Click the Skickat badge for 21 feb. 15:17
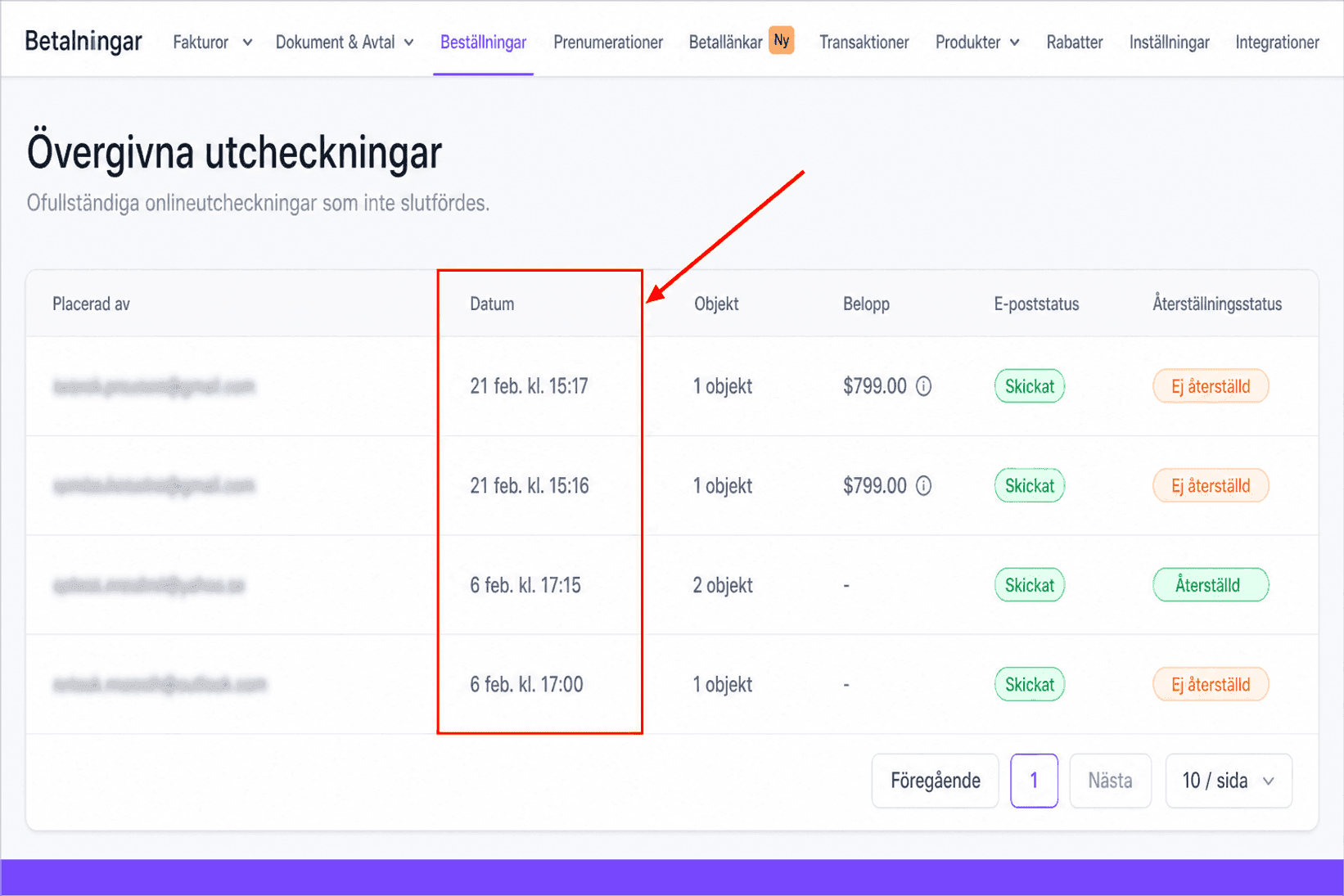The width and height of the screenshot is (1344, 896). (1030, 386)
